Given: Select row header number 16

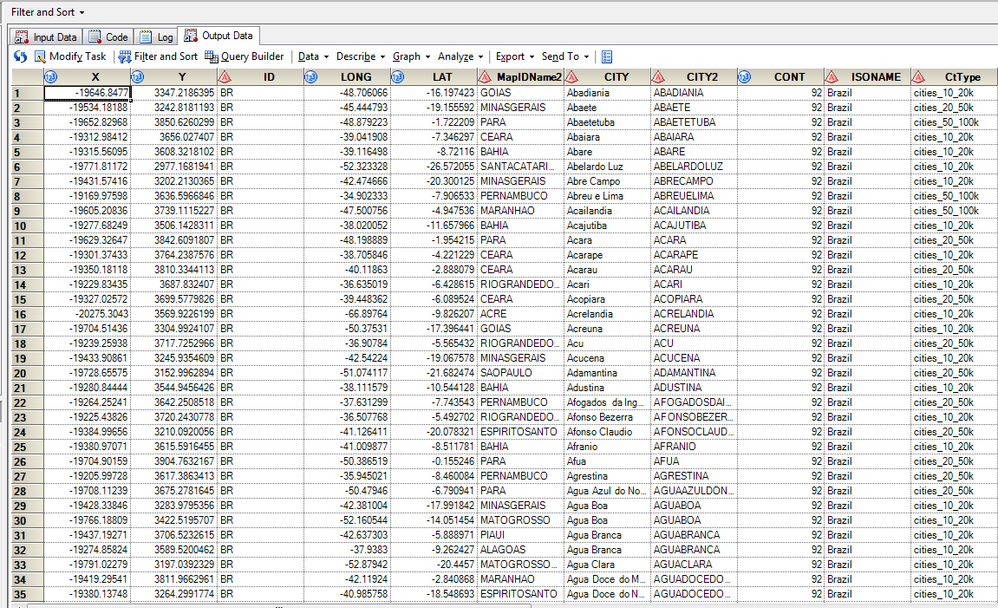Looking at the screenshot, I should pos(27,314).
